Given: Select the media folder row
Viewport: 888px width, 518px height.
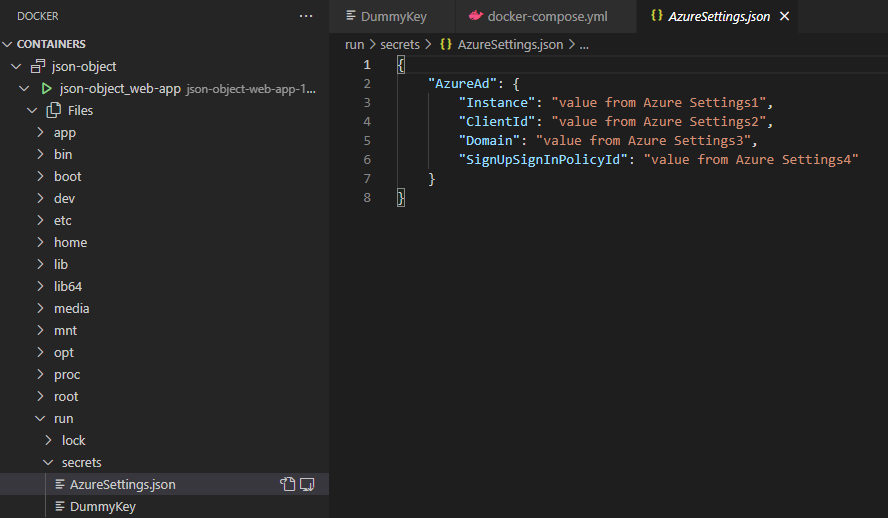Looking at the screenshot, I should [x=164, y=309].
